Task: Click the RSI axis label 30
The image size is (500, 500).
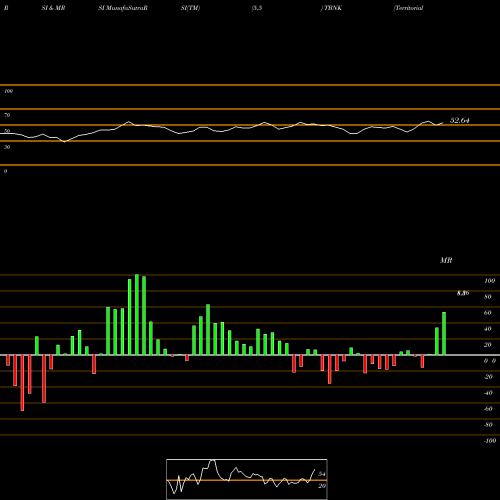Action: click(7, 147)
